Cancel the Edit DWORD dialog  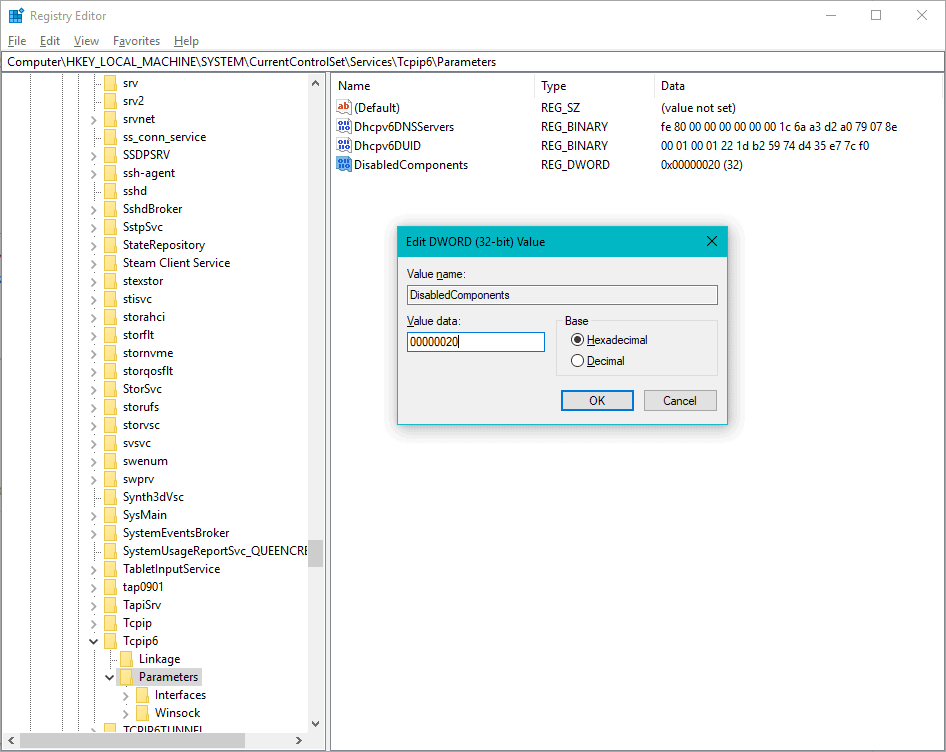coord(680,401)
